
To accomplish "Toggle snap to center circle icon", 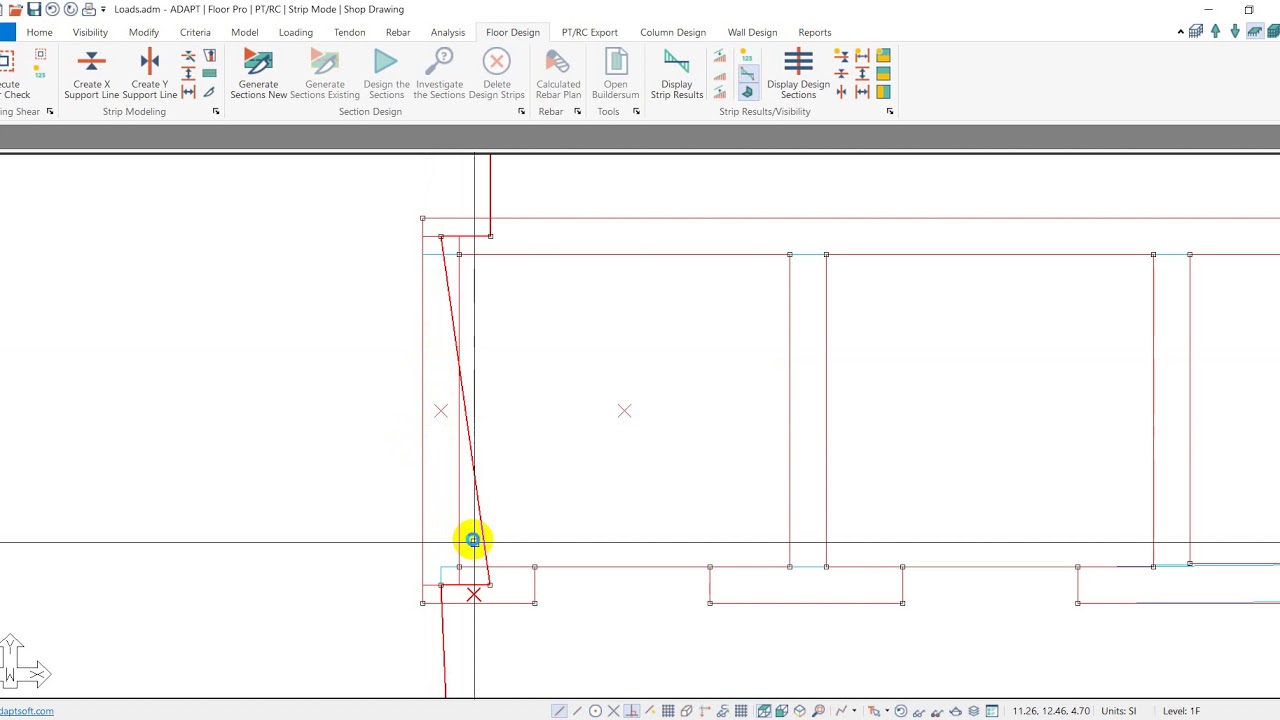I will pos(595,711).
